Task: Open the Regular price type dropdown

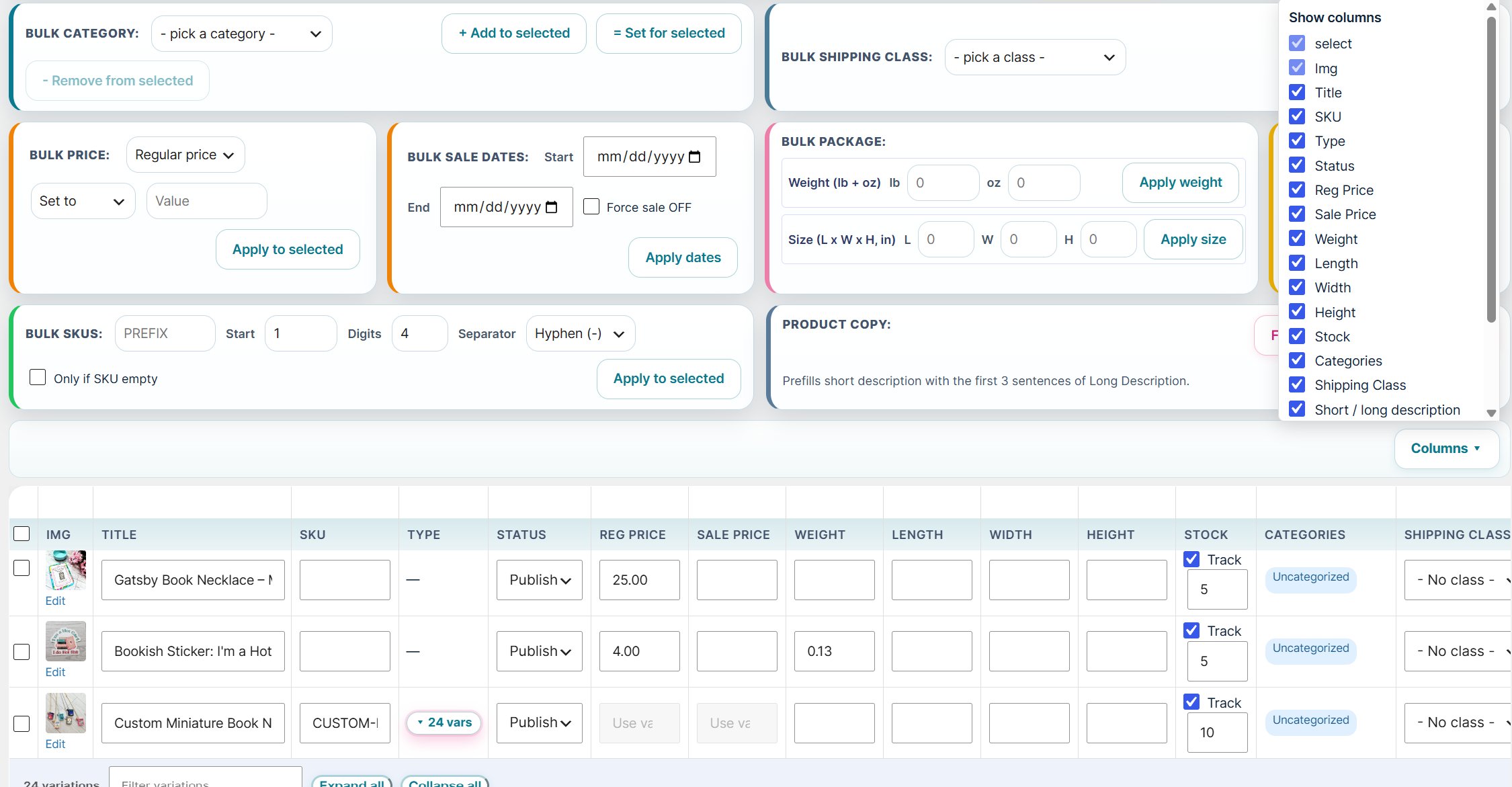Action: [185, 155]
